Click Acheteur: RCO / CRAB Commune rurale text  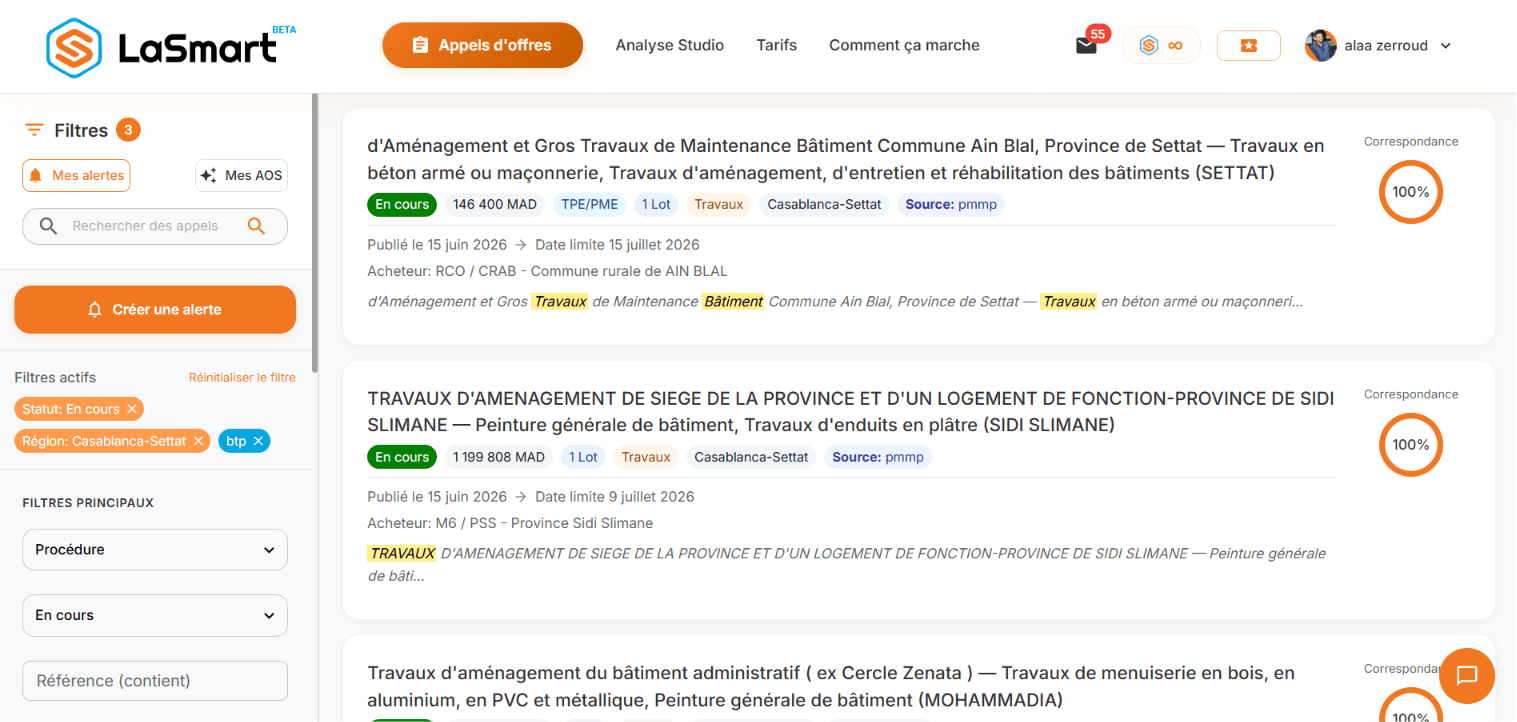click(x=547, y=271)
